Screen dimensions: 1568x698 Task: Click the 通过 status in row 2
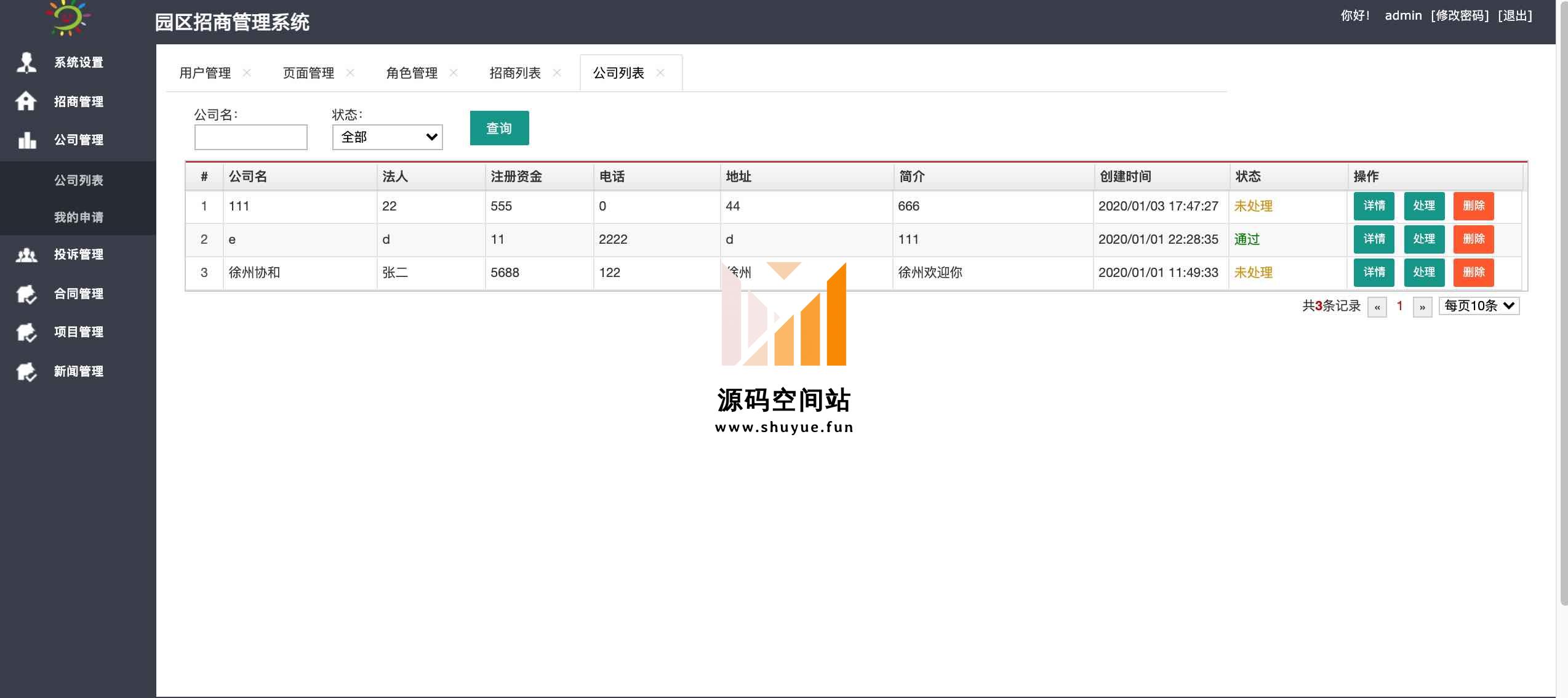click(1247, 239)
